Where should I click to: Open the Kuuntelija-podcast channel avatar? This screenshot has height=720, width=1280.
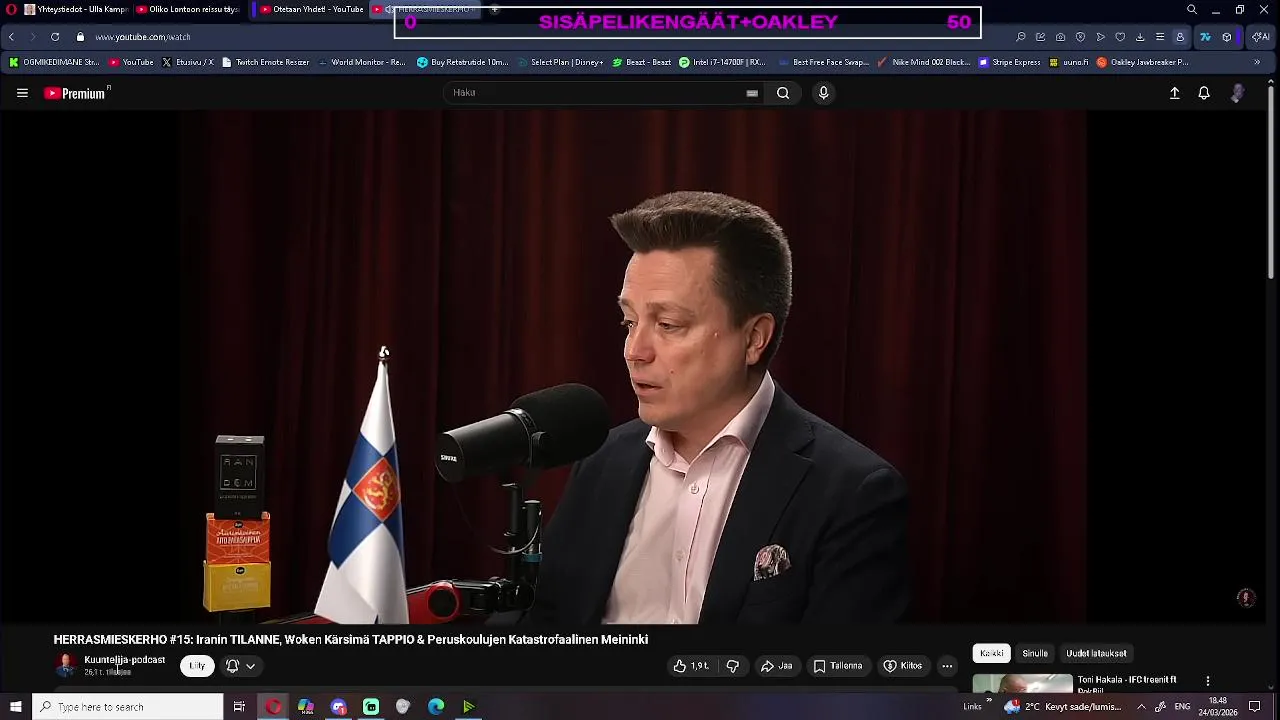click(66, 665)
